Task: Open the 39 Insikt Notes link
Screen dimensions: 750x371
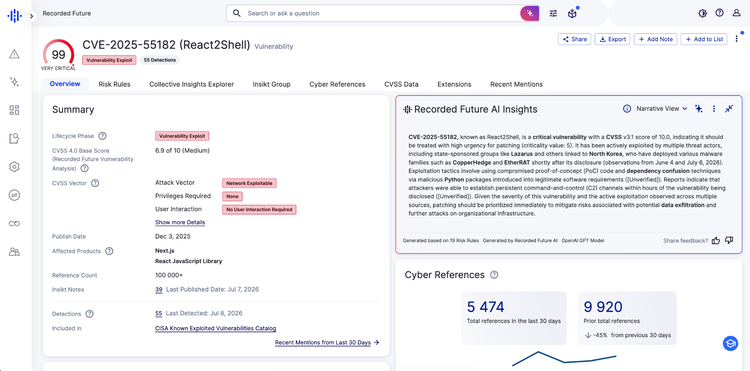Action: (158, 289)
